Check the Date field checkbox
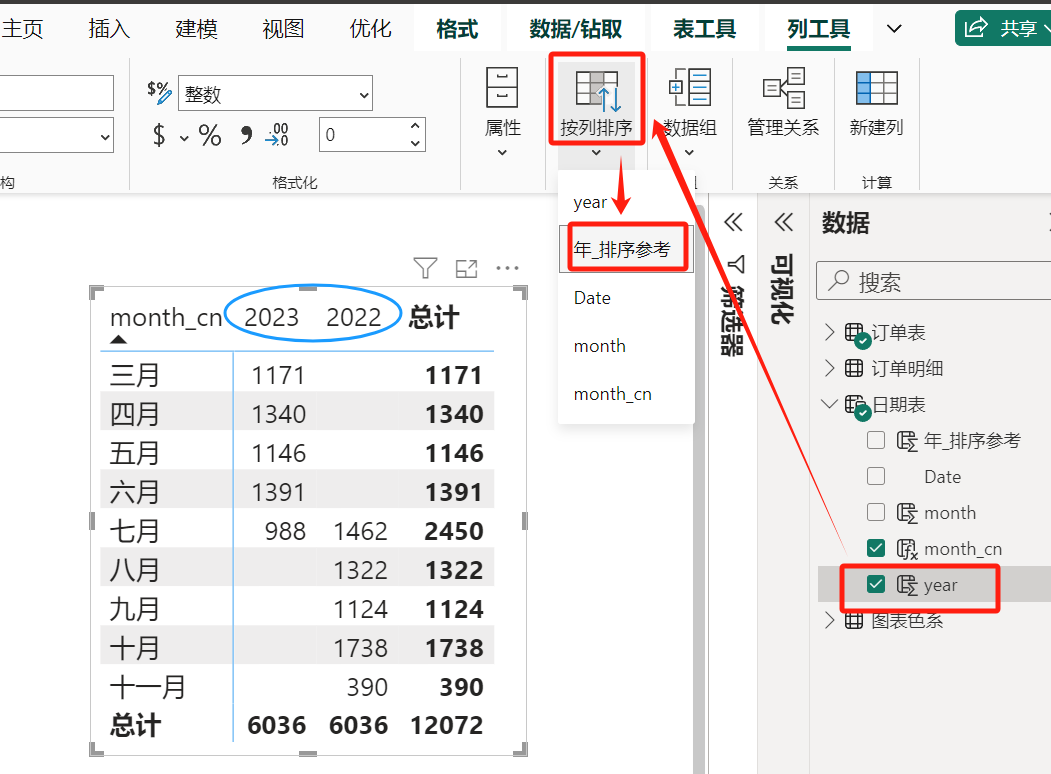The image size is (1051, 774). point(876,476)
